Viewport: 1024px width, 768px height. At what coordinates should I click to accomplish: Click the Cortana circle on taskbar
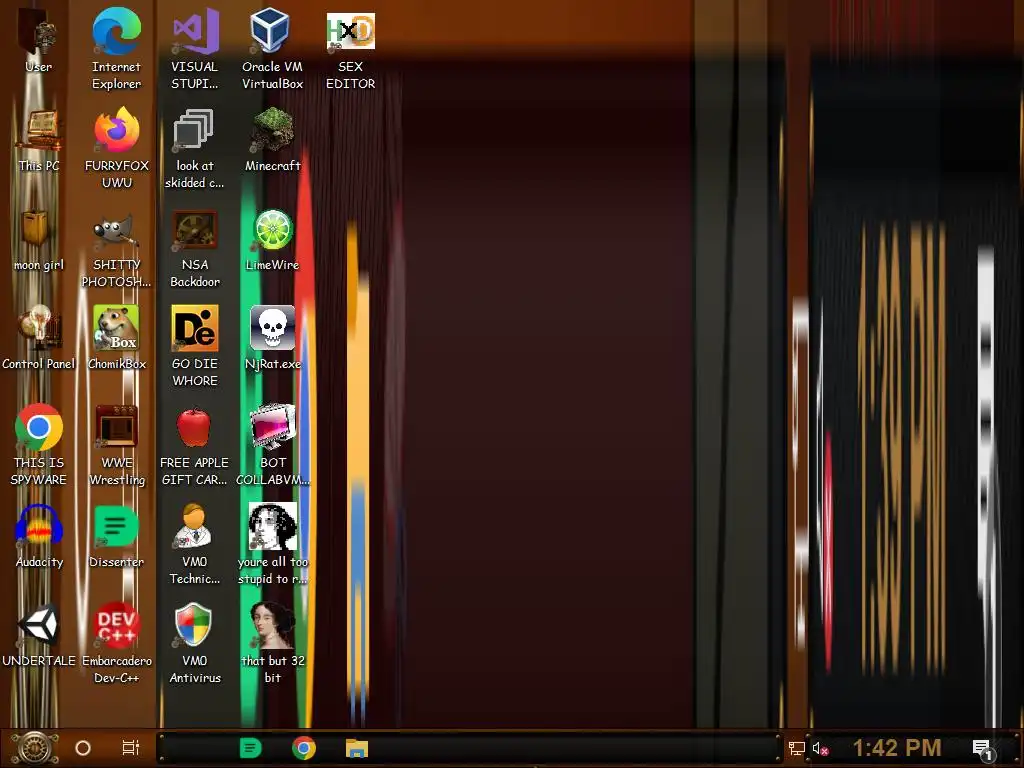pyautogui.click(x=83, y=748)
